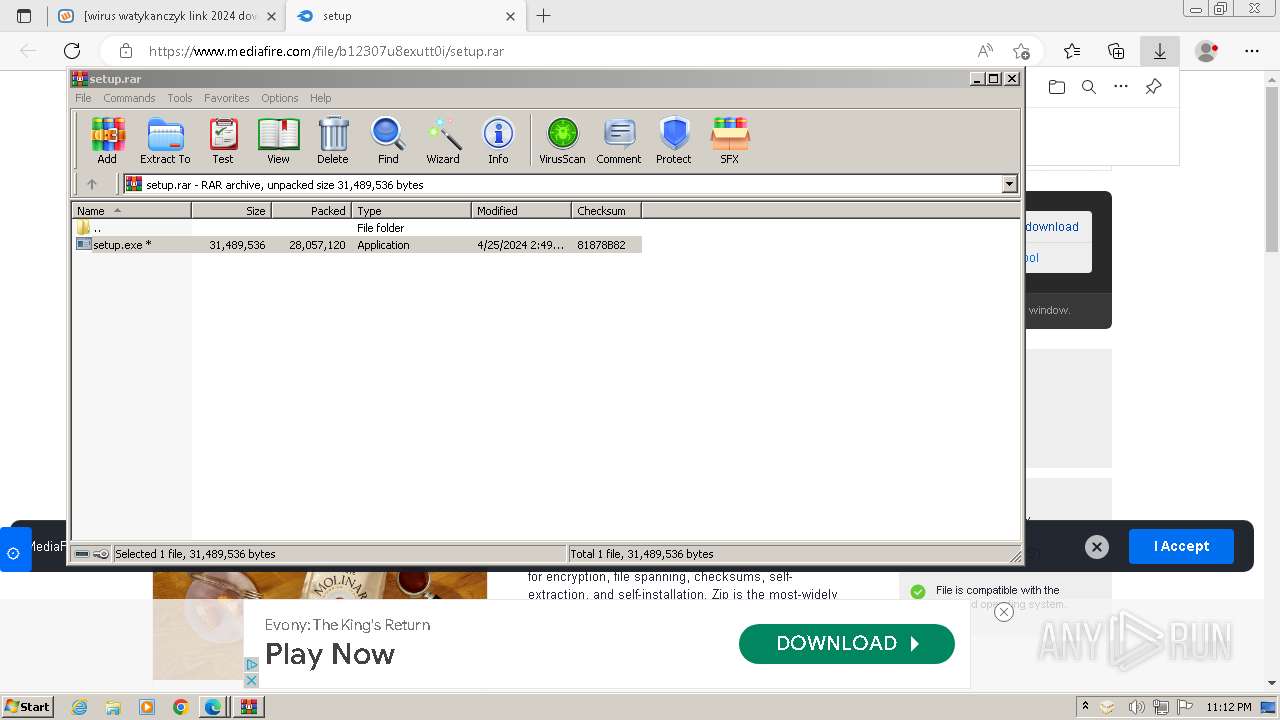The height and width of the screenshot is (720, 1280).
Task: Open the WinRAR Help menu
Action: 320,98
